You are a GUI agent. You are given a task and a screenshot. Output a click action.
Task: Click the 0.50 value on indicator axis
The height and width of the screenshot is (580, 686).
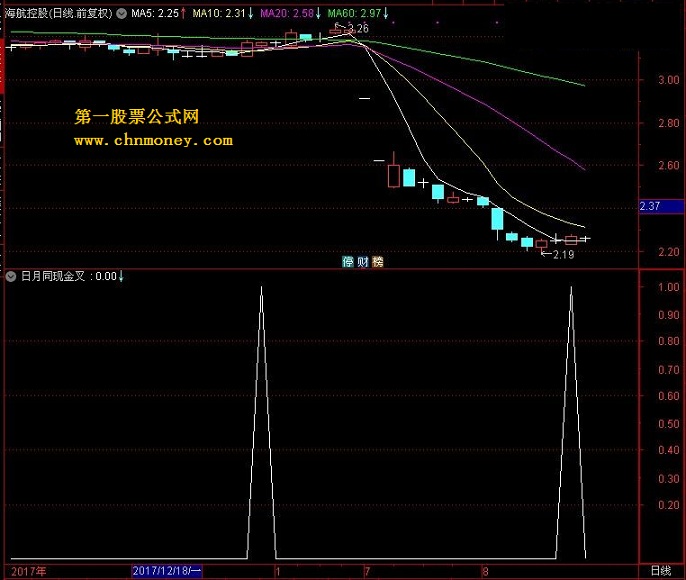(668, 424)
